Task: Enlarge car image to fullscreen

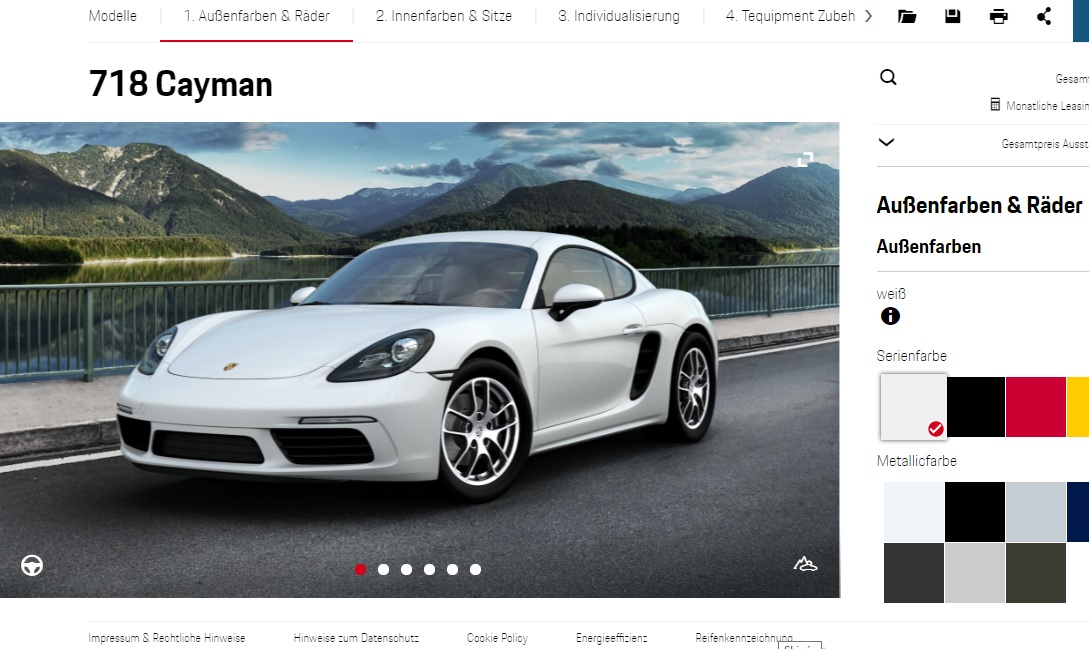Action: click(805, 160)
